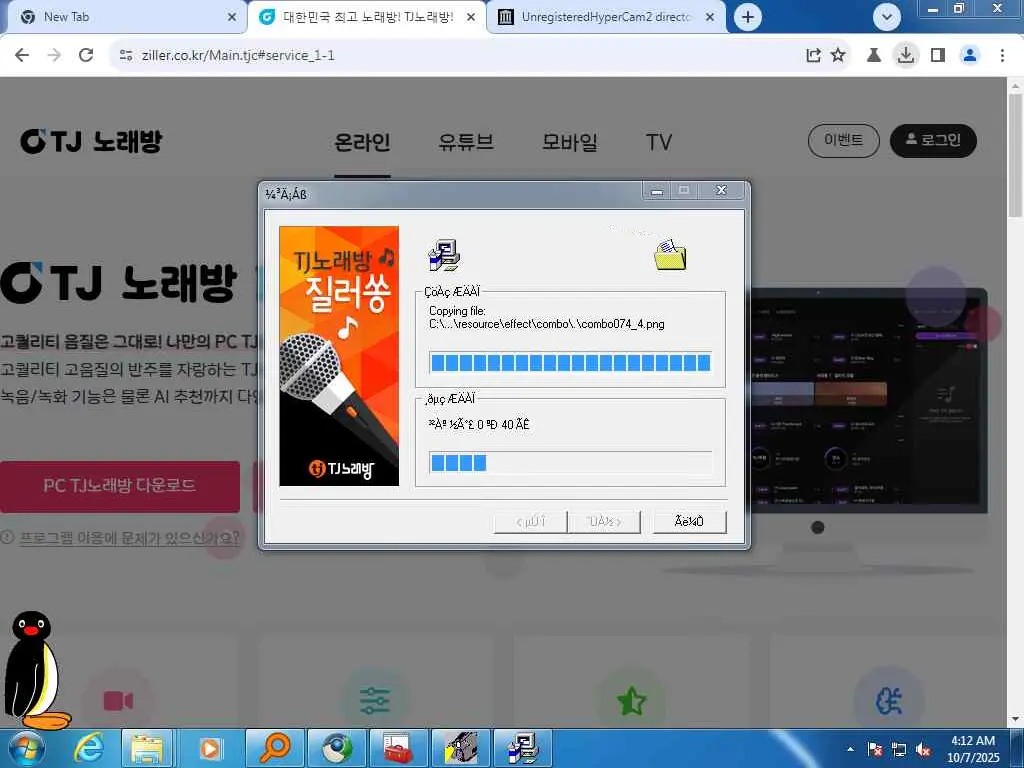Click the carousel dot below monitor image
Image resolution: width=1024 pixels, height=768 pixels.
click(x=818, y=527)
